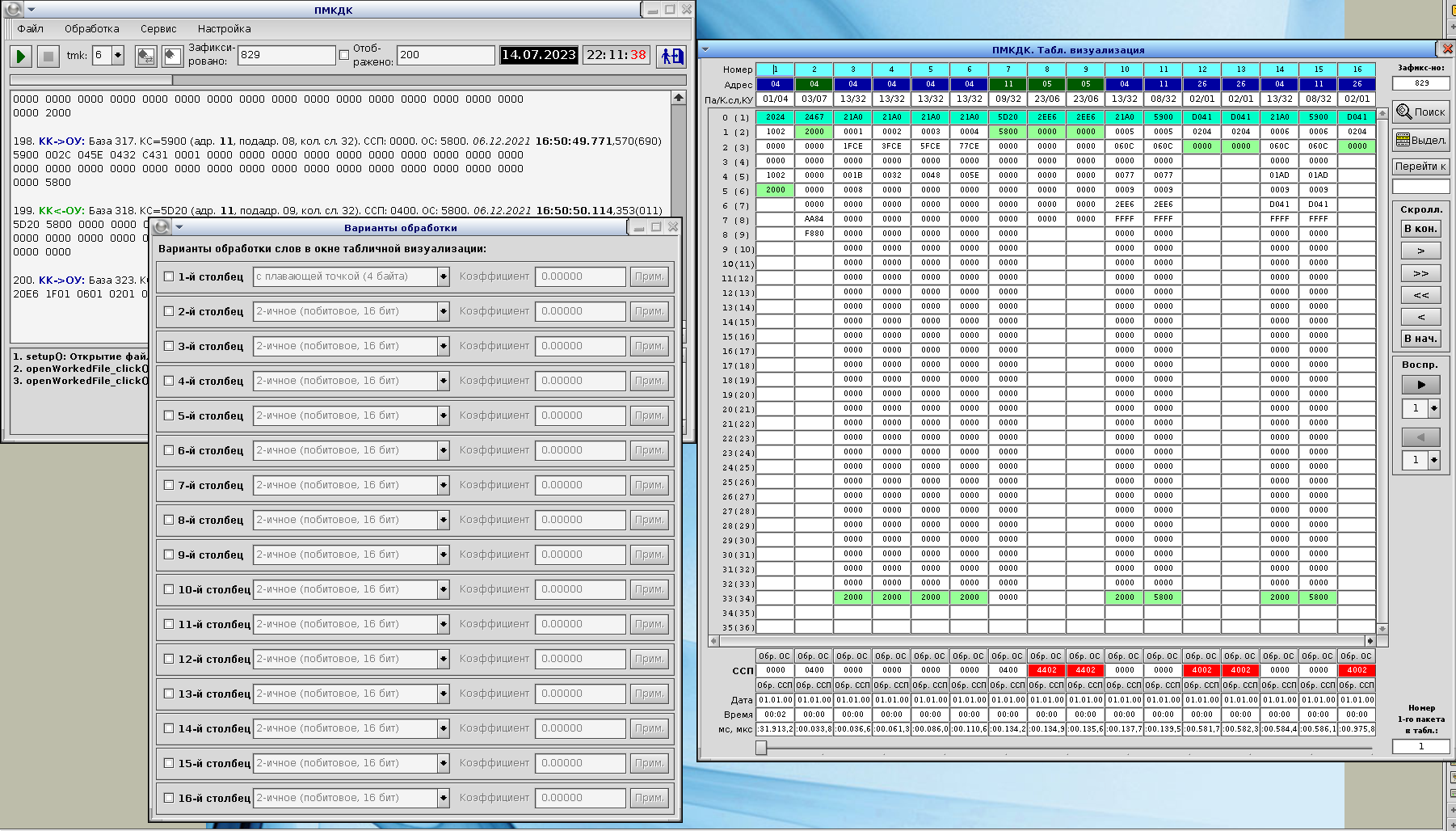
Task: Toggle the checkbox next to Отображено
Action: tap(344, 55)
